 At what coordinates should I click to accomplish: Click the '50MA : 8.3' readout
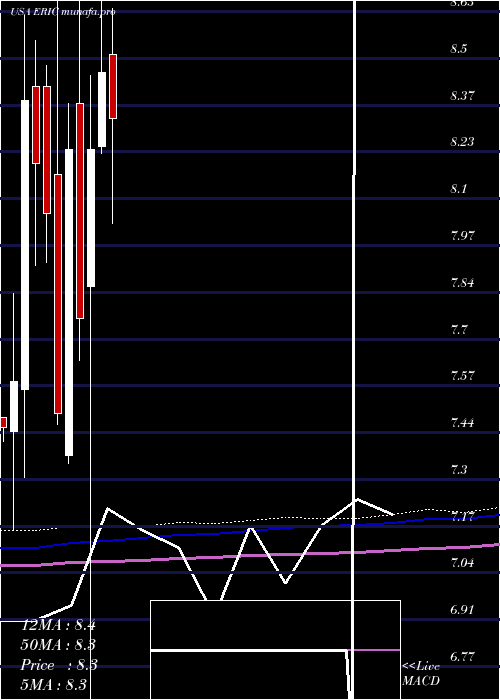[x=58, y=645]
